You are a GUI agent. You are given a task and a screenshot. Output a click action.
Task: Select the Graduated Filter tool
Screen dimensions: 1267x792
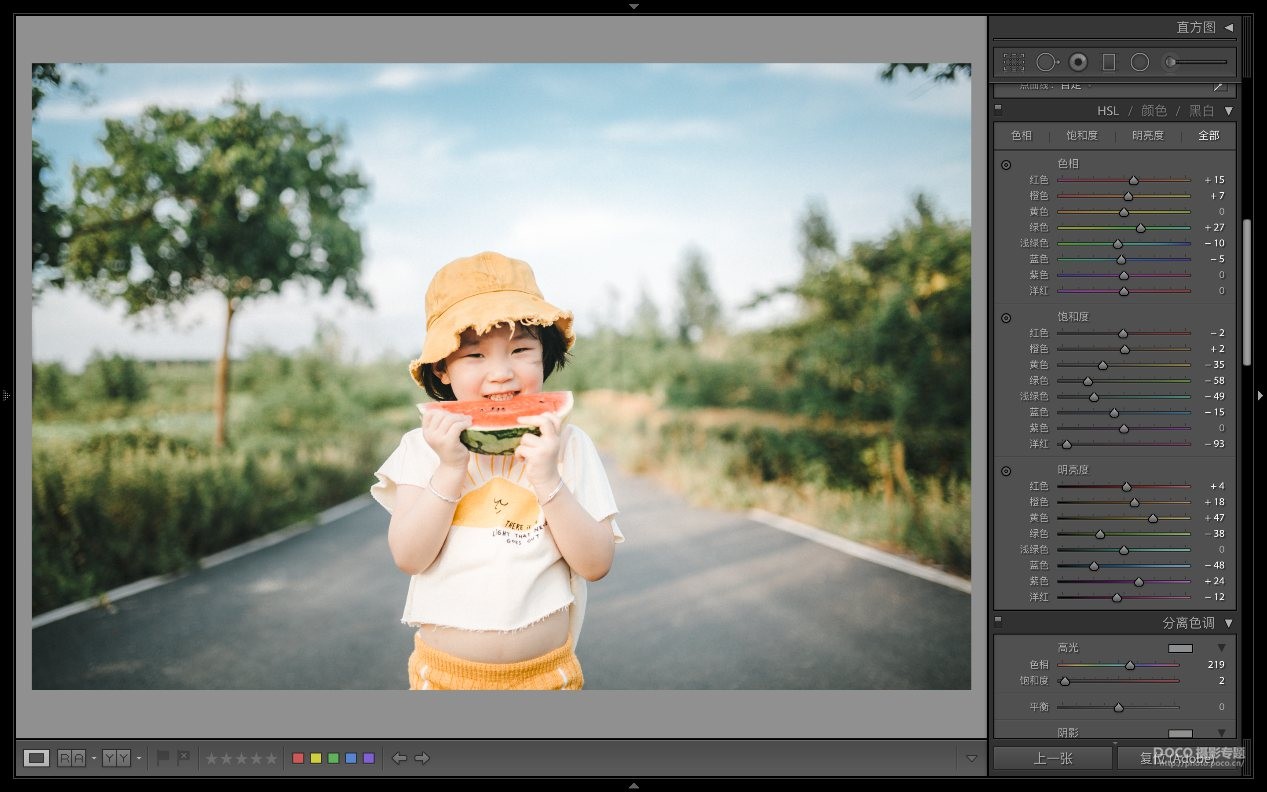(x=1108, y=62)
